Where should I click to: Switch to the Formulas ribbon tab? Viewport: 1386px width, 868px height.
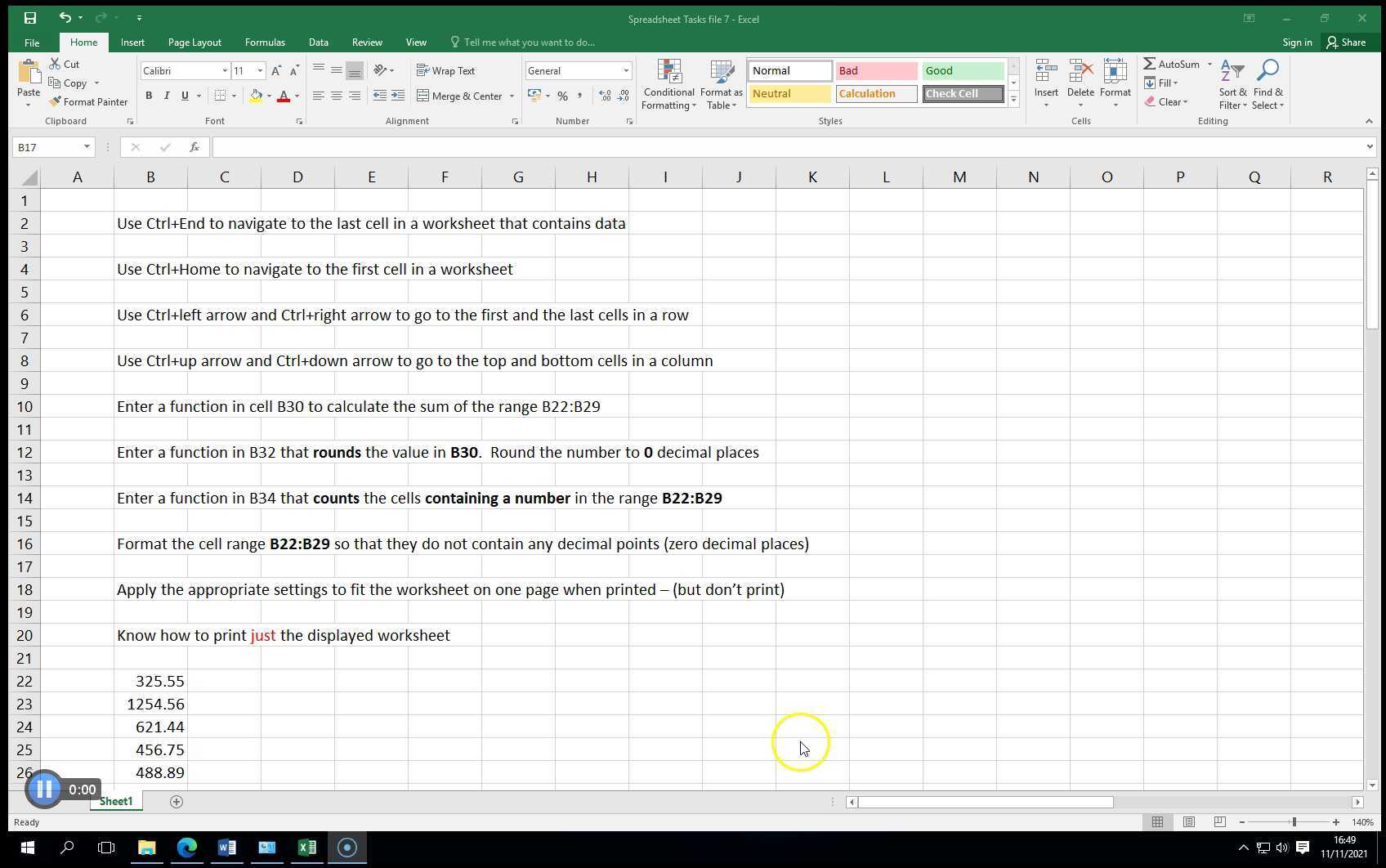point(264,42)
